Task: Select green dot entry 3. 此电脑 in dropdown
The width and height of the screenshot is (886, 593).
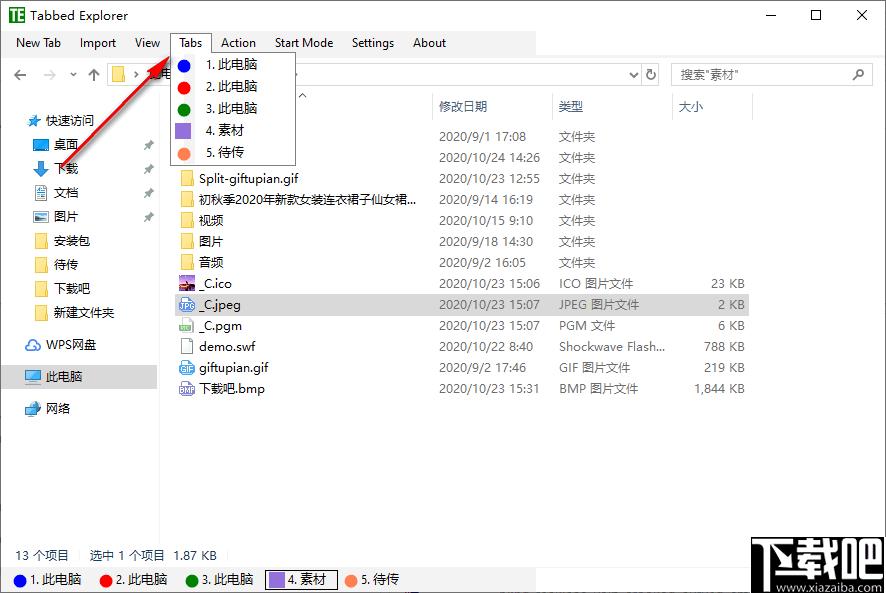Action: coord(233,109)
